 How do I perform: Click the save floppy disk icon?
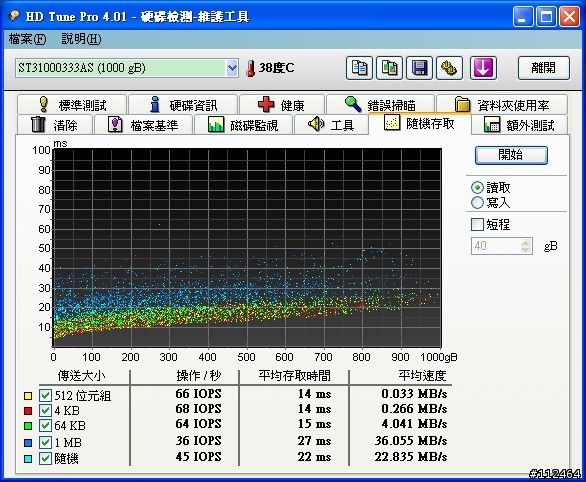[x=419, y=68]
